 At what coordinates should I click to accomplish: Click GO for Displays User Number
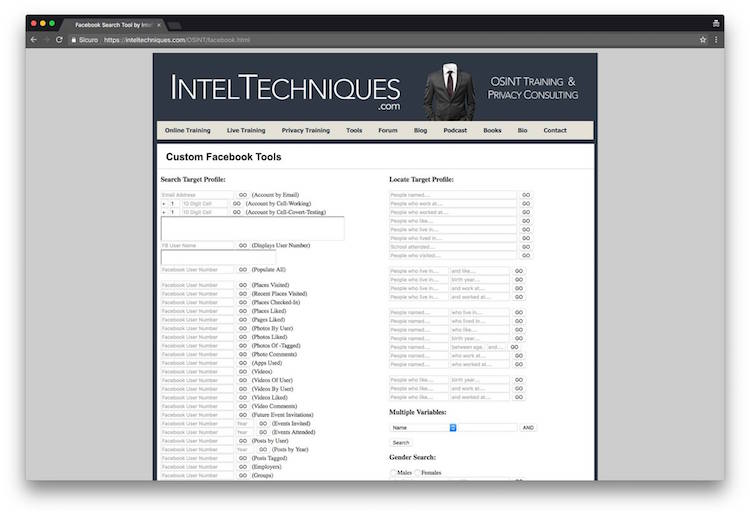(243, 245)
